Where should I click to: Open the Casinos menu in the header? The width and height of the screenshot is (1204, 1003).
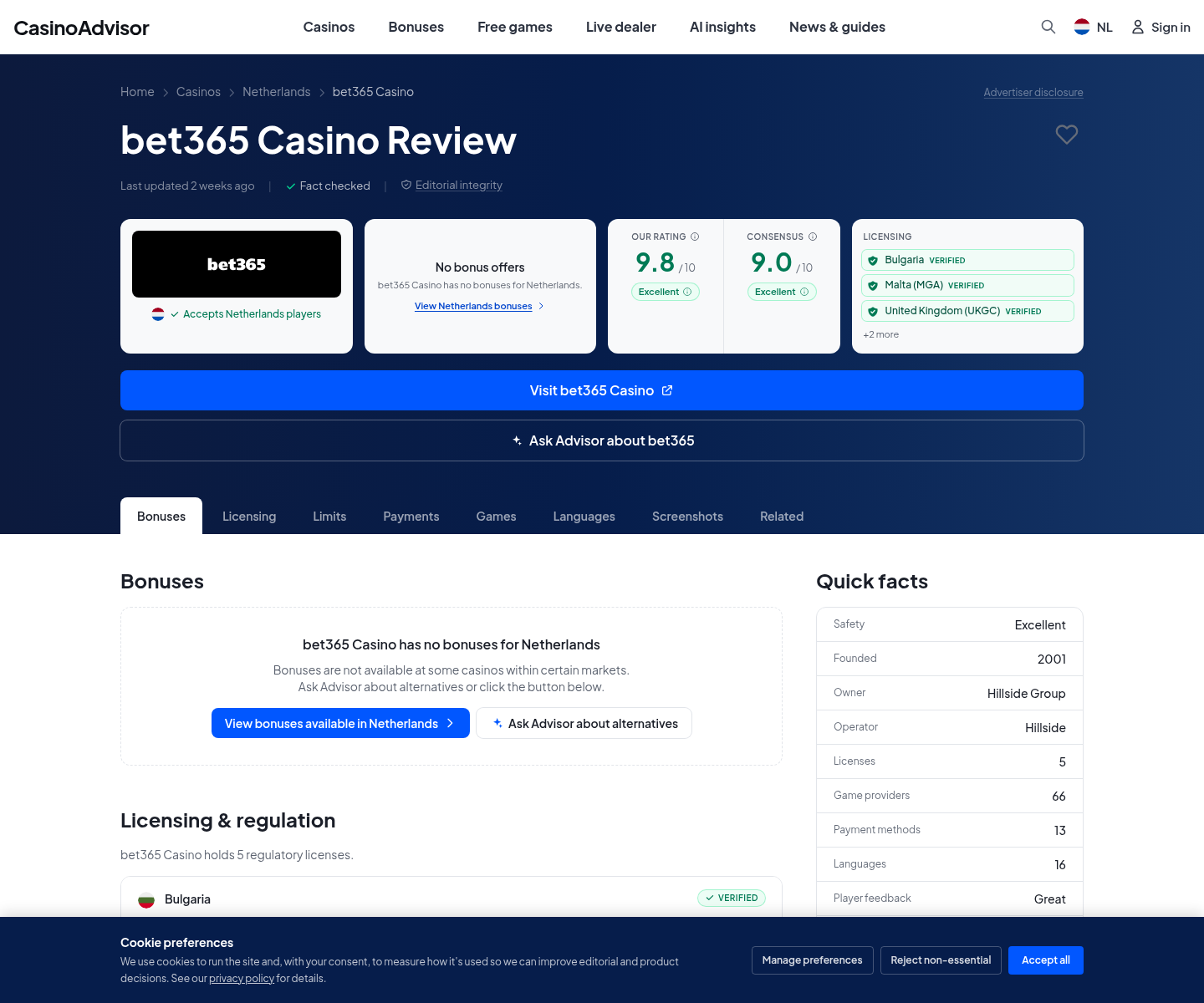tap(329, 27)
